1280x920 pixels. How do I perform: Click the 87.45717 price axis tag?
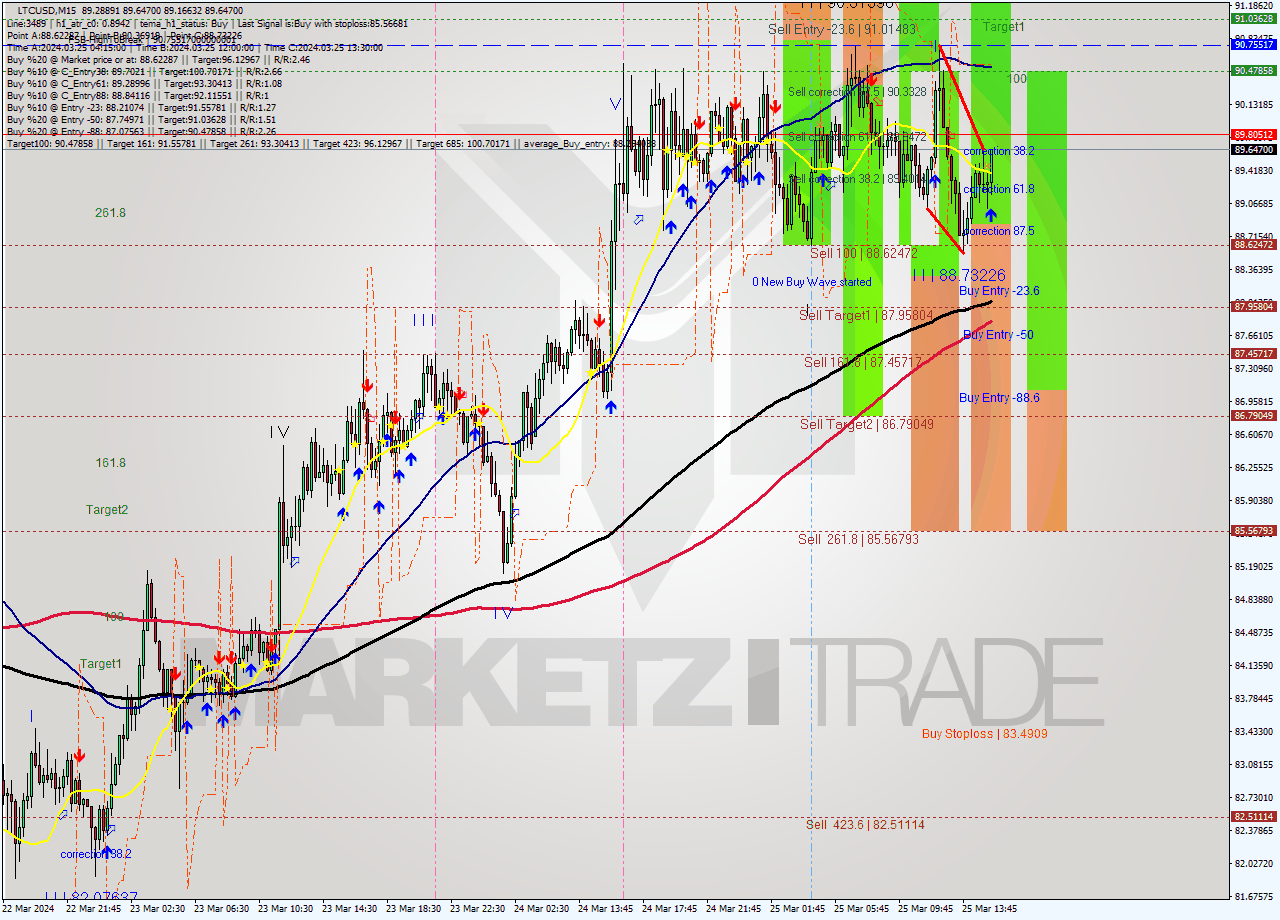pos(1253,353)
